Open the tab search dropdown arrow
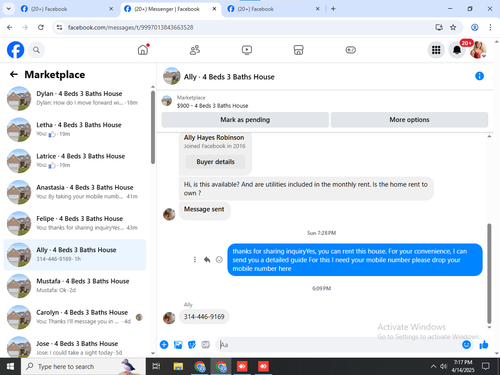Screen dimensions: 500x375 (9, 9)
